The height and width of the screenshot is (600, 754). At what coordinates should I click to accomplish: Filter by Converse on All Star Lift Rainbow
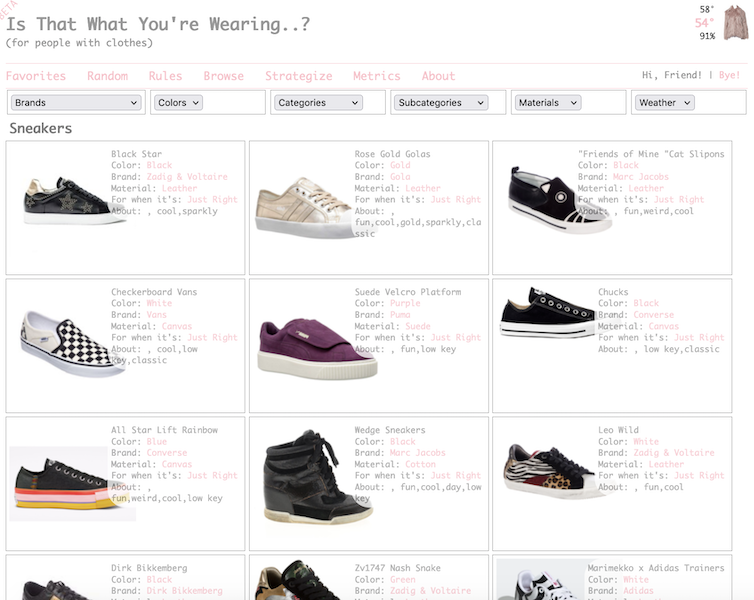coord(167,452)
